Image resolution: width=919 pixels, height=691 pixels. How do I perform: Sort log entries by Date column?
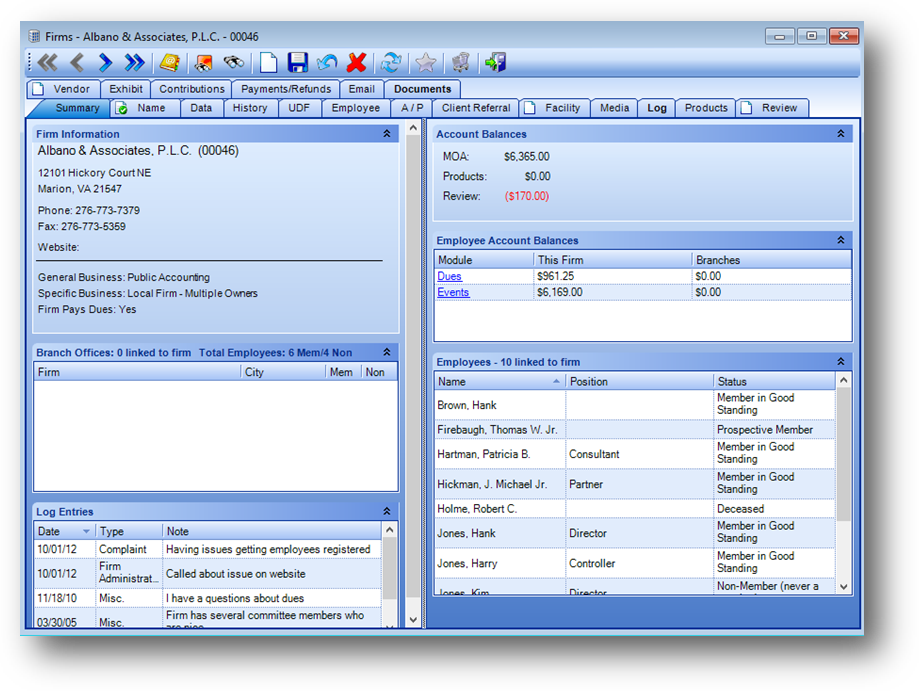64,531
